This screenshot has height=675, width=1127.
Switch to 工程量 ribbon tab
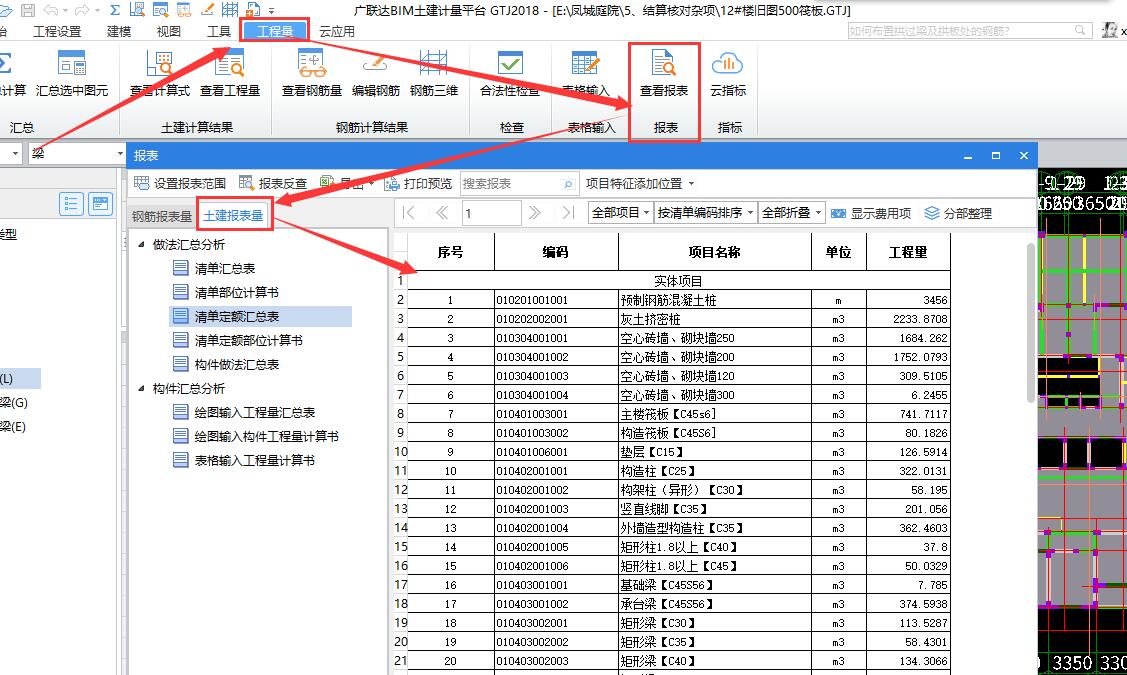[275, 31]
